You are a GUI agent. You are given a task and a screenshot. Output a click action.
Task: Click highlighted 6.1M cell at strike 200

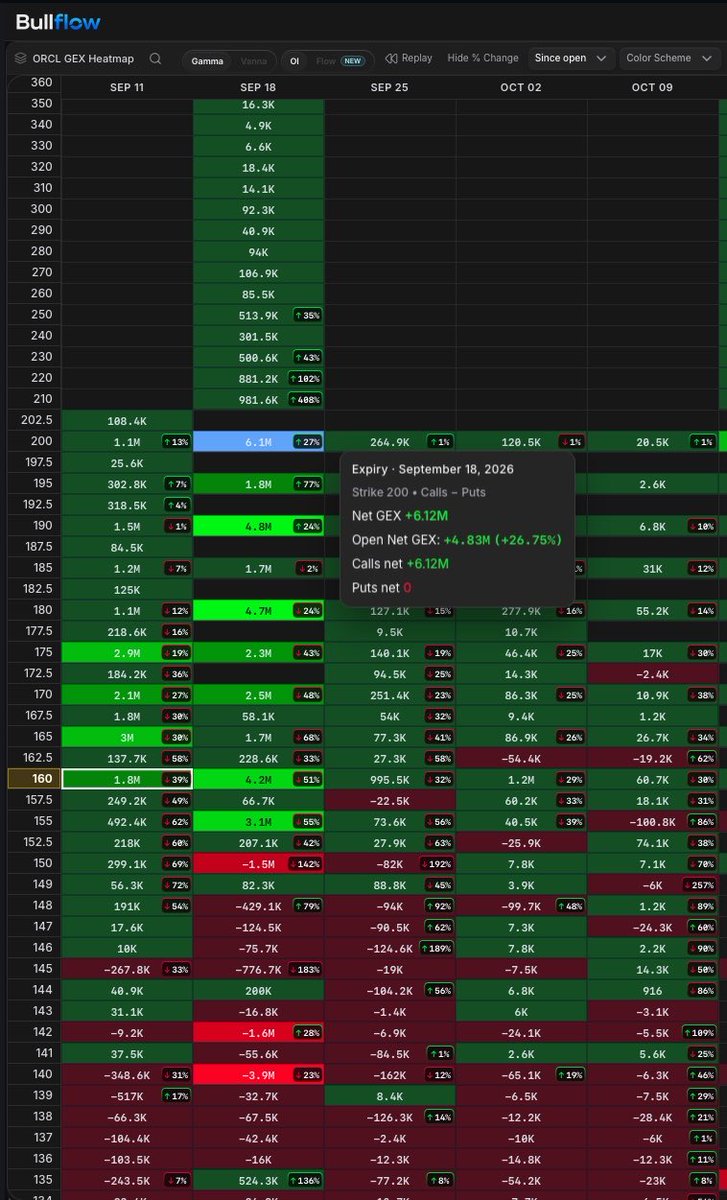[x=258, y=441]
